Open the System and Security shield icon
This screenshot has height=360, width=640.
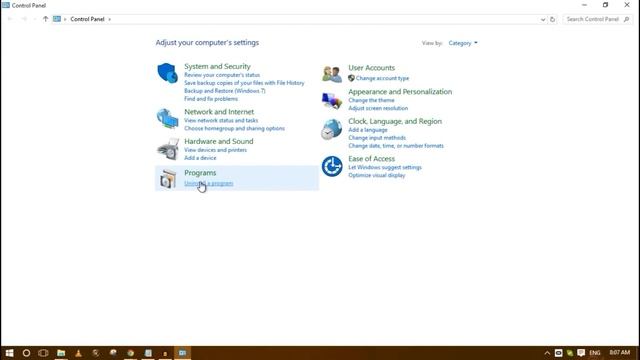point(167,73)
